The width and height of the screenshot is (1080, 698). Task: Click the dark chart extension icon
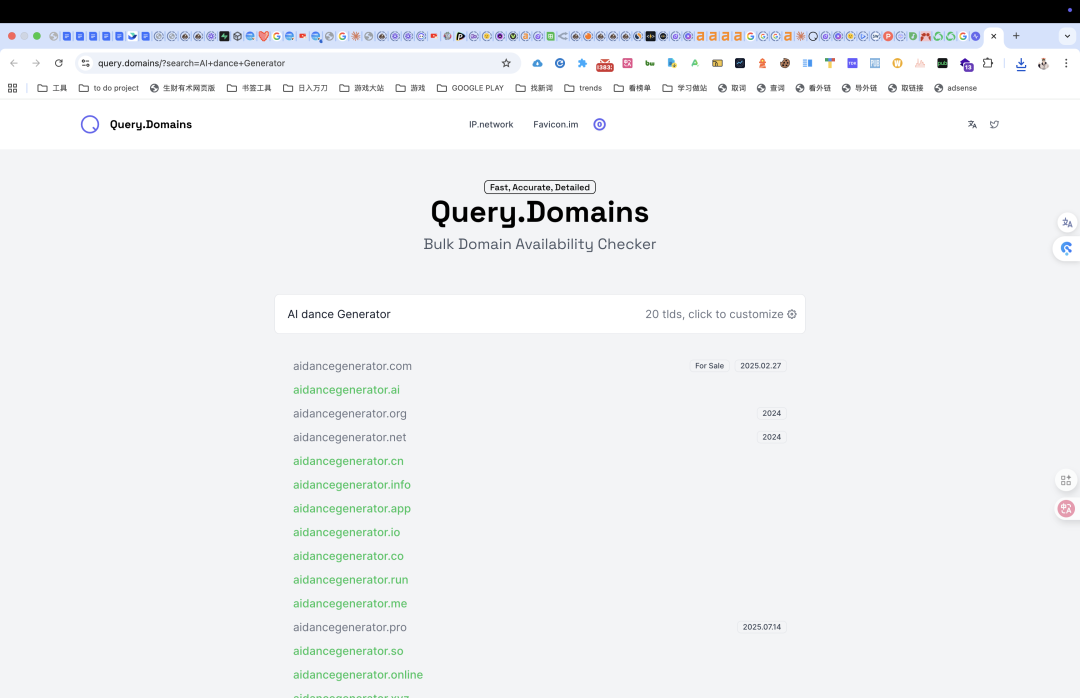pos(740,63)
